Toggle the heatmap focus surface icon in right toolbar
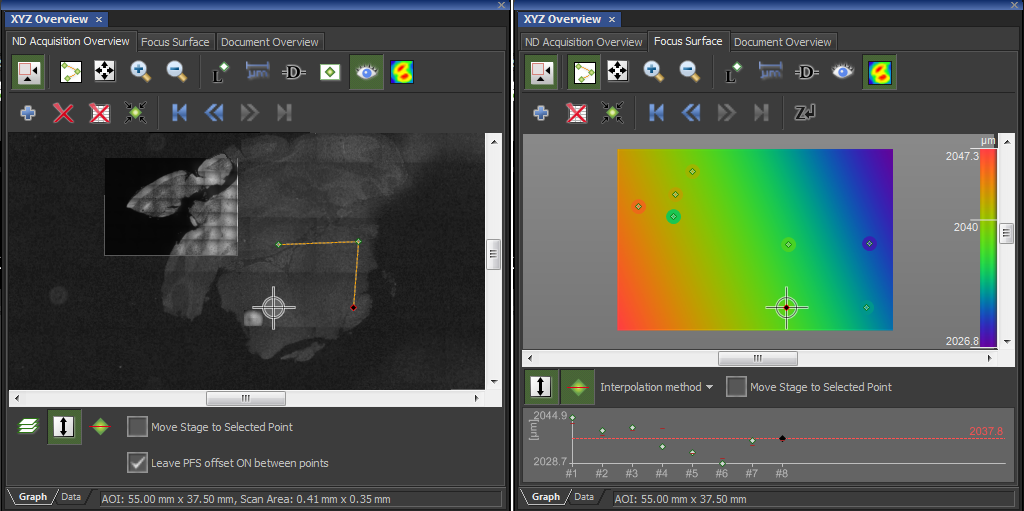Viewport: 1024px width, 511px height. 880,72
